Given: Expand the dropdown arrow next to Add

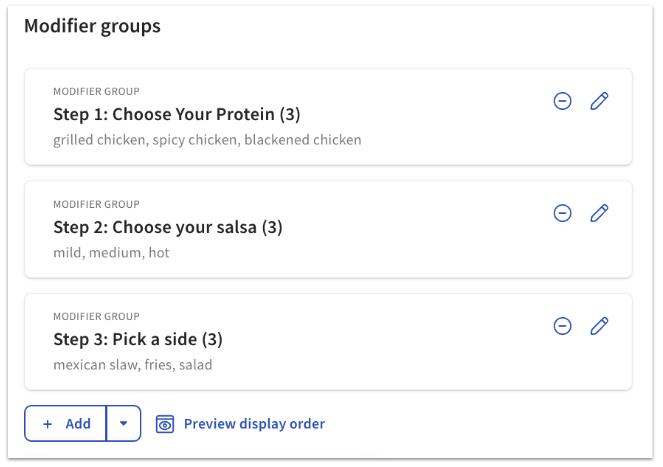Looking at the screenshot, I should 123,424.
